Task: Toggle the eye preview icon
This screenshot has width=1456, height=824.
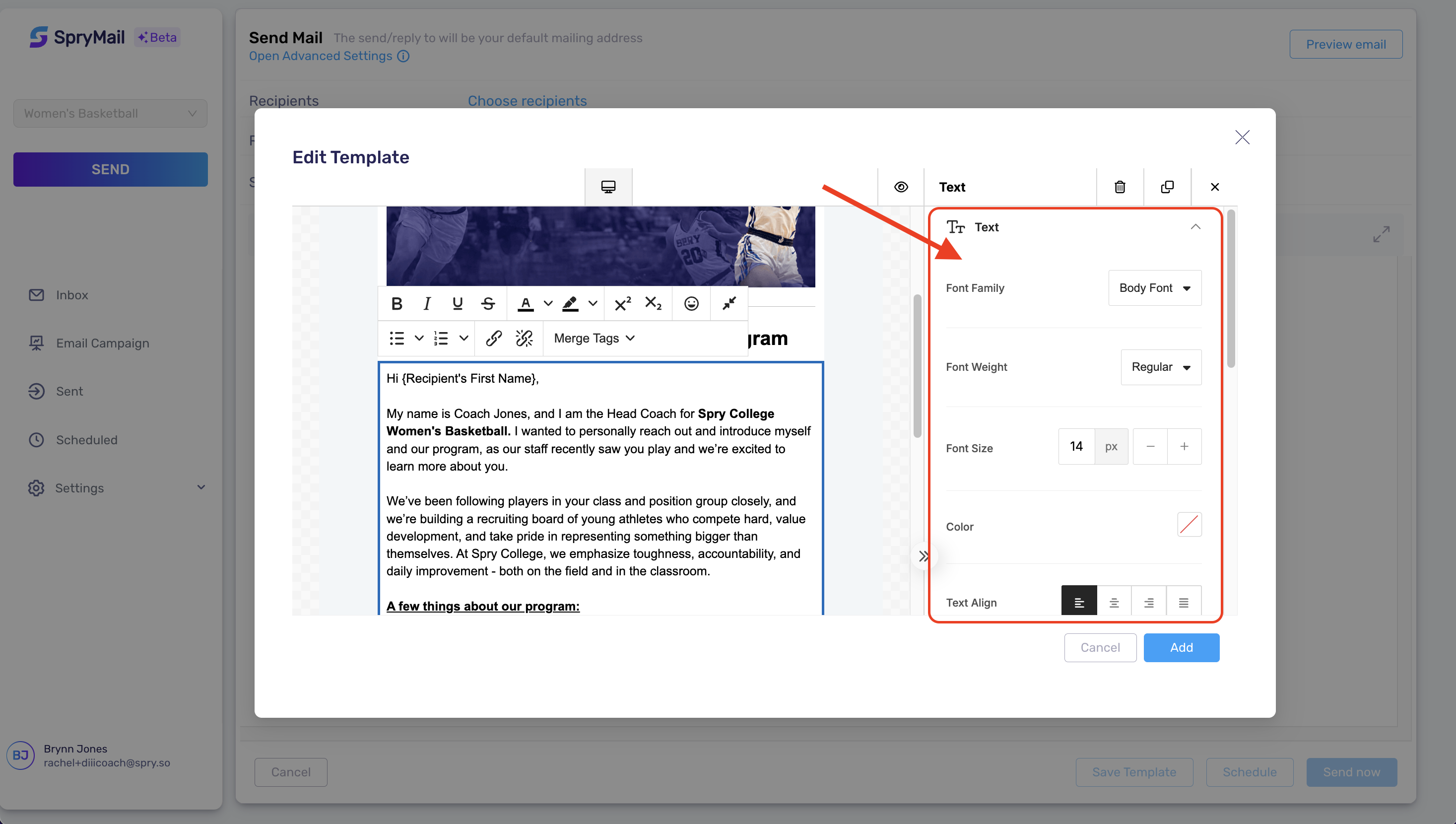Action: (x=901, y=187)
